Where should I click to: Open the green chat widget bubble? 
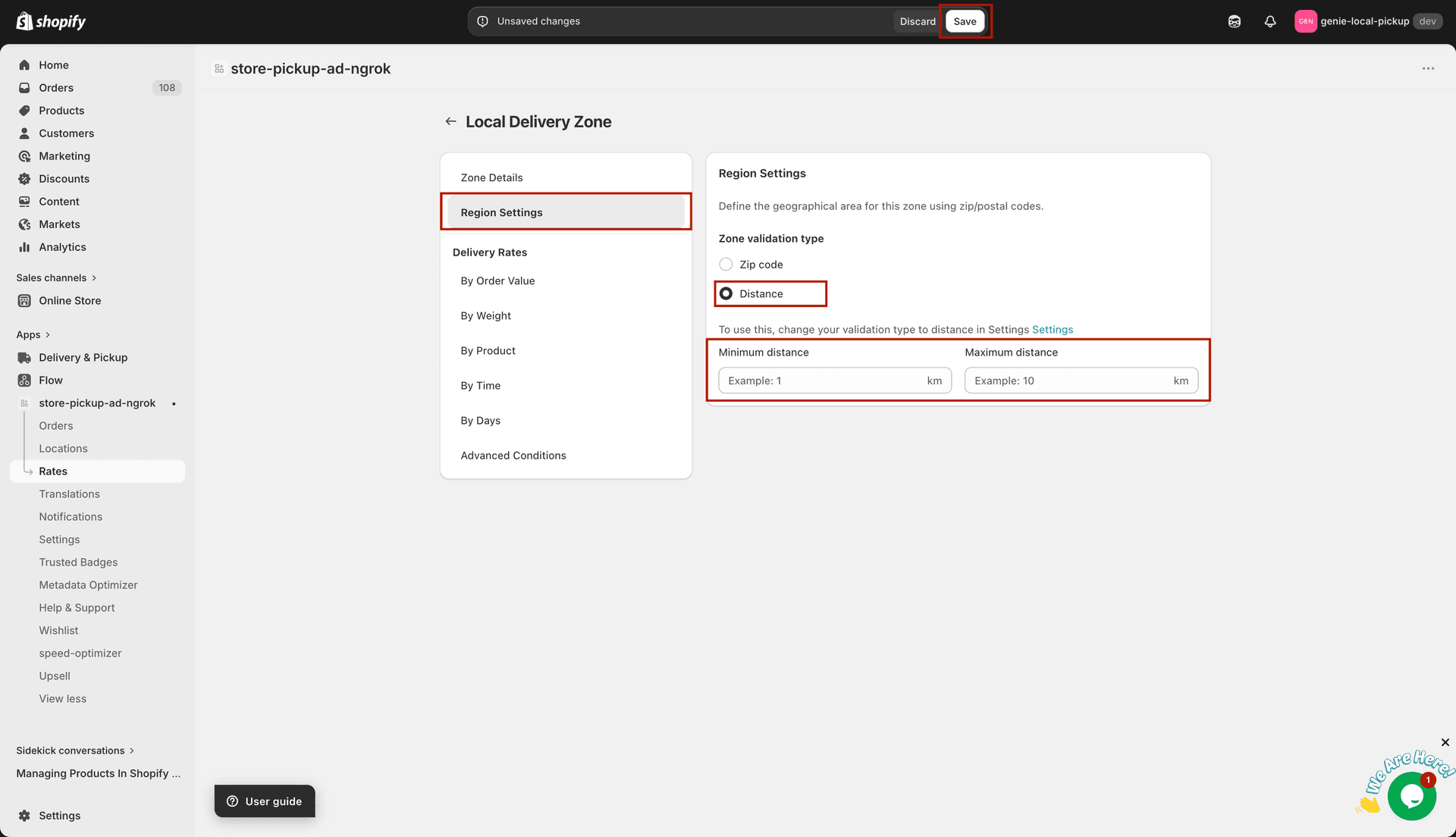click(x=1411, y=796)
